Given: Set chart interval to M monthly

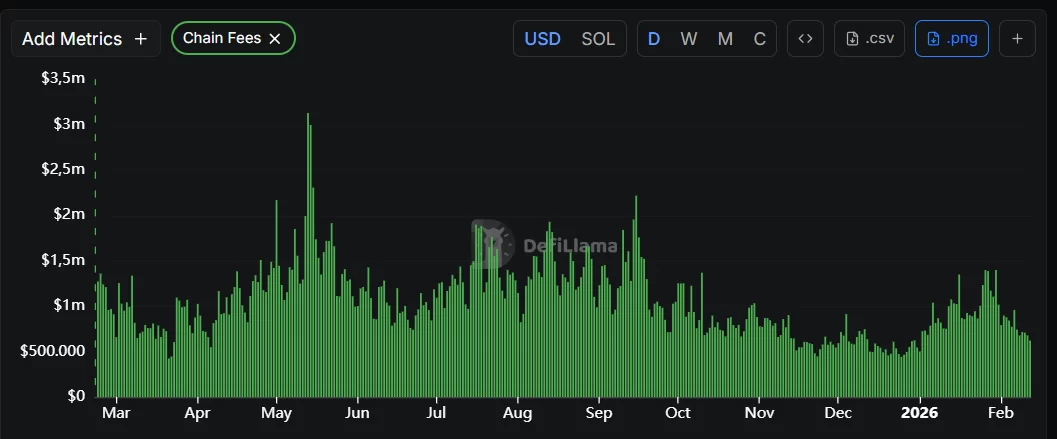Looking at the screenshot, I should pyautogui.click(x=725, y=39).
